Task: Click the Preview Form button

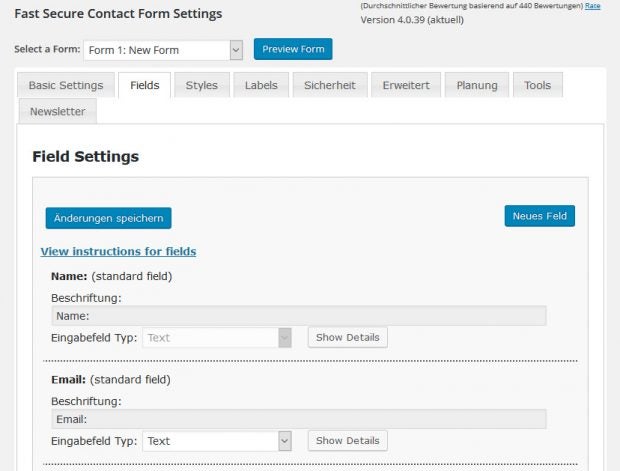Action: (293, 49)
